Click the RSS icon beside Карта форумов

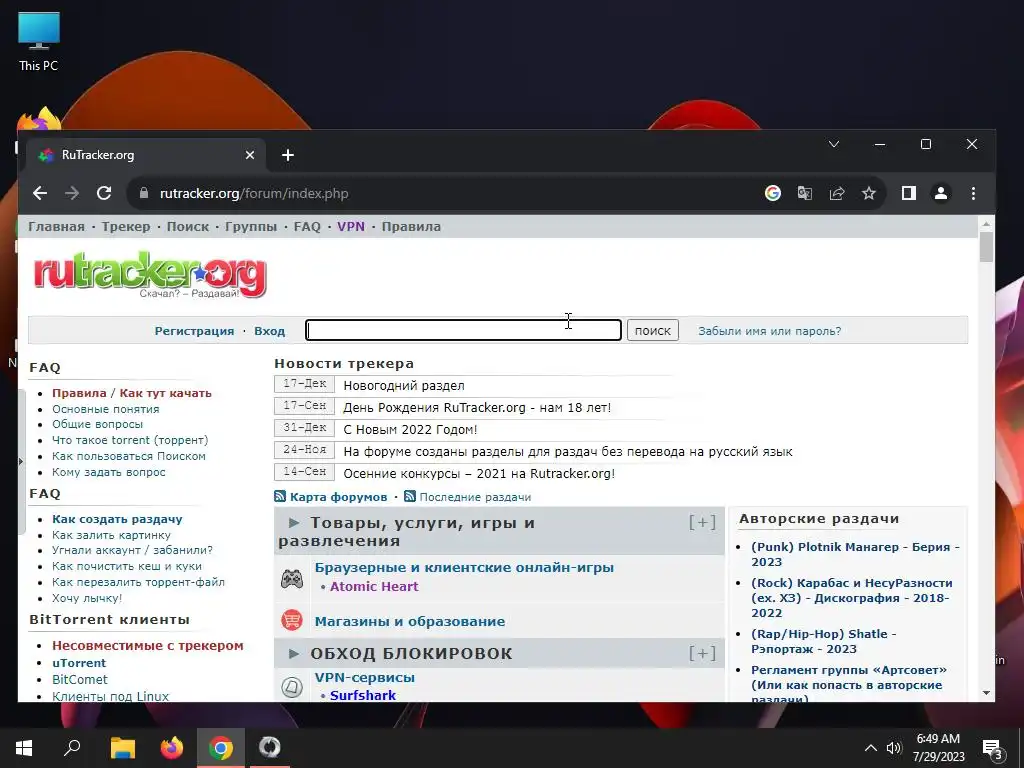click(x=280, y=497)
